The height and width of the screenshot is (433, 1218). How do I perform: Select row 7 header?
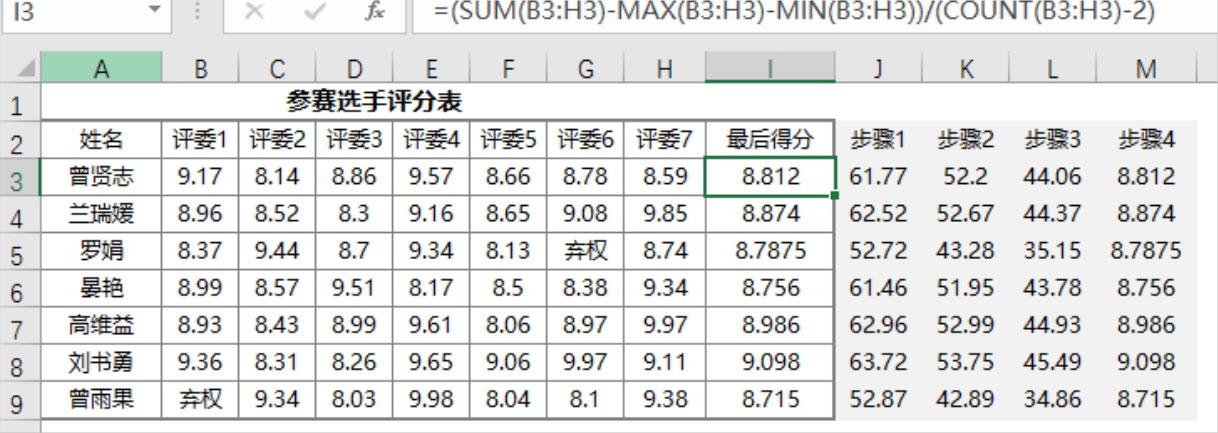20,325
